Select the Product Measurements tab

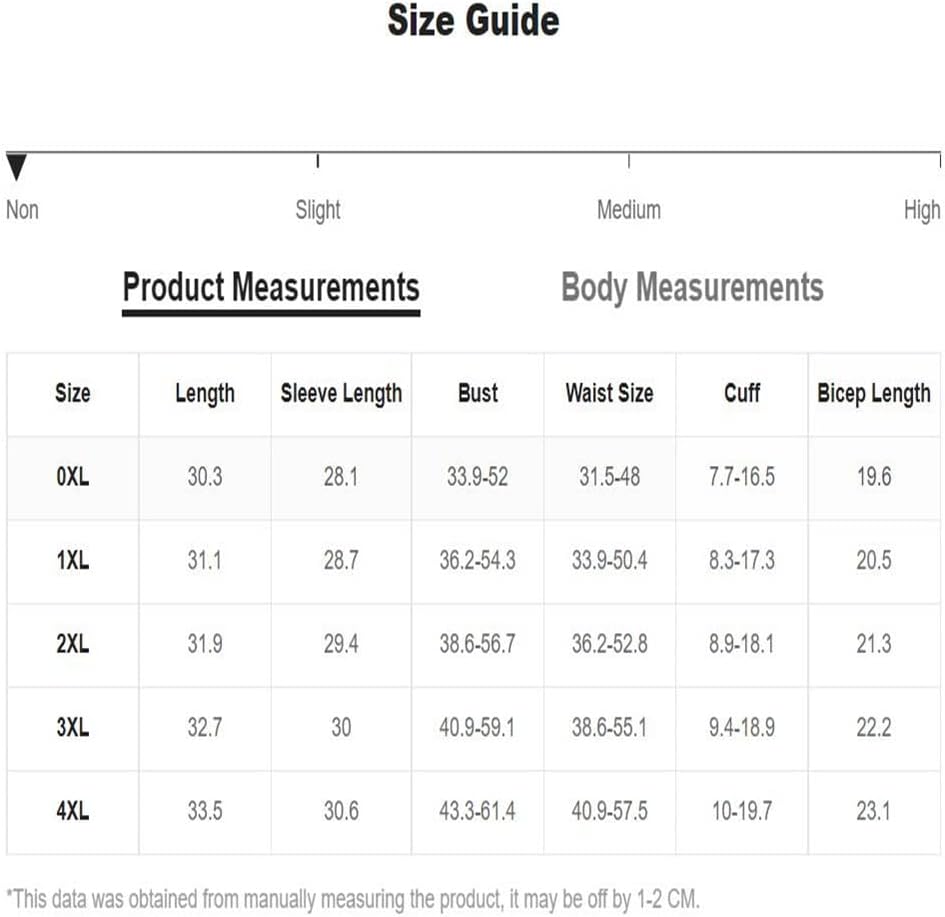pyautogui.click(x=271, y=288)
